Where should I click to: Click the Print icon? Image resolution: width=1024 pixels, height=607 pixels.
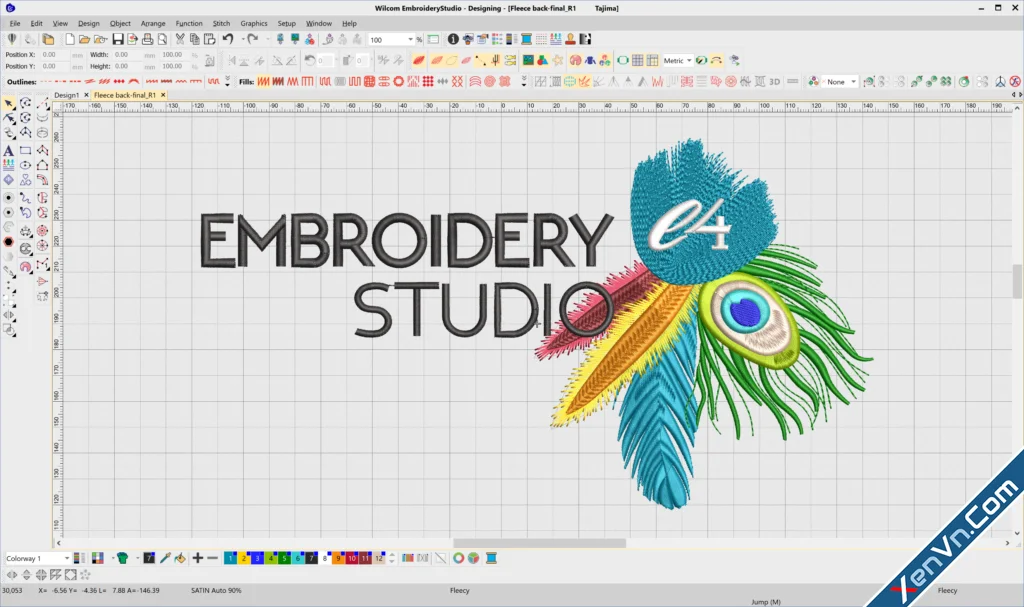tap(148, 40)
